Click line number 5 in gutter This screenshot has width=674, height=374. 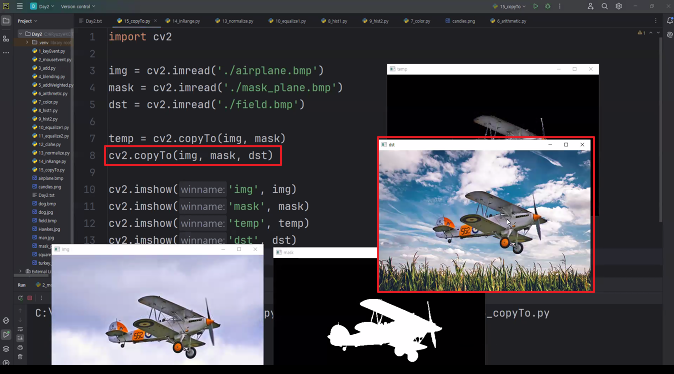(92, 104)
